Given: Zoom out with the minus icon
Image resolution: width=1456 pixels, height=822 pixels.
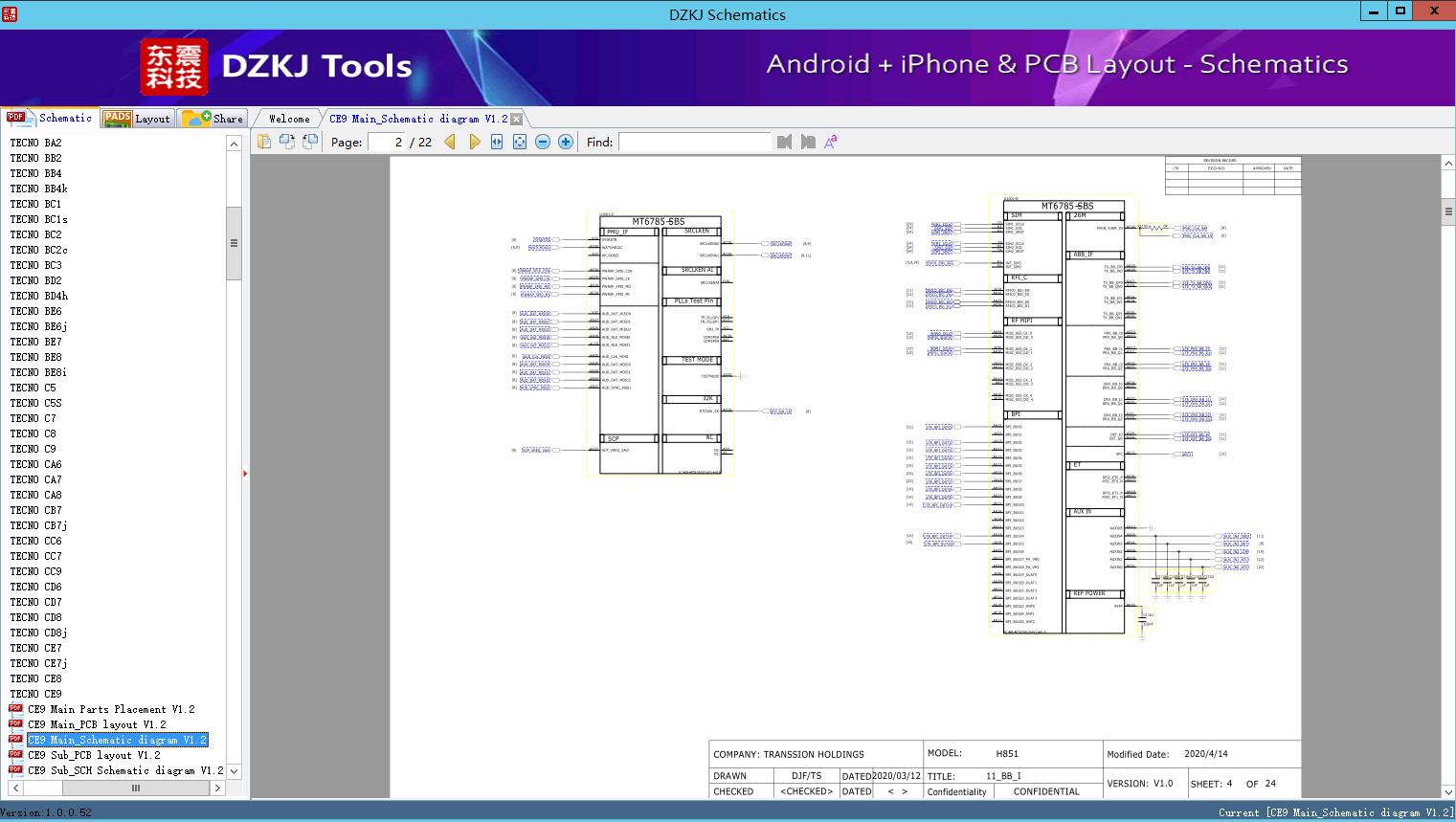Looking at the screenshot, I should click(x=543, y=142).
